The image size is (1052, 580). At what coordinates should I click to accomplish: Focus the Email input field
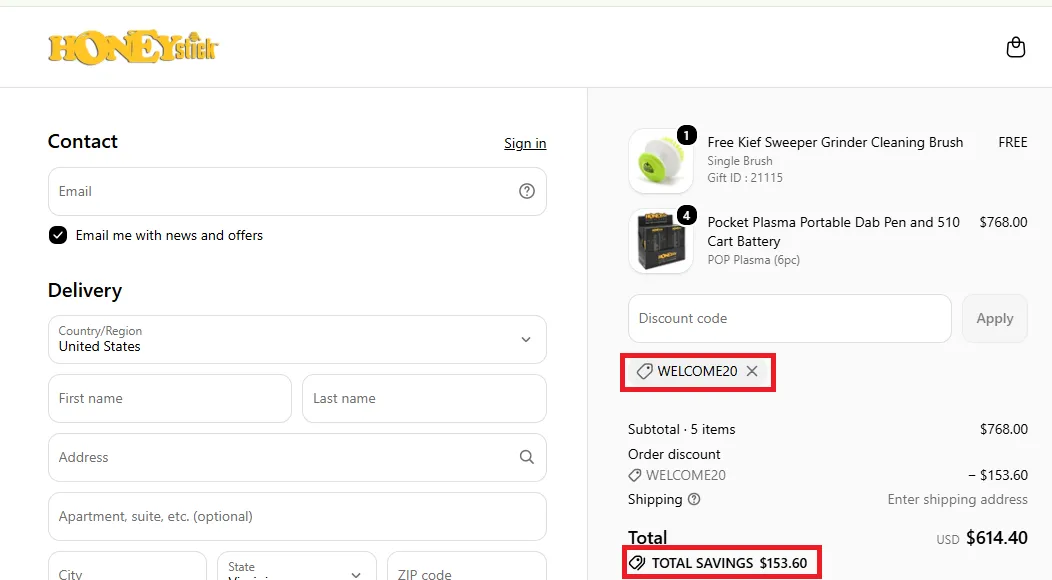point(297,191)
